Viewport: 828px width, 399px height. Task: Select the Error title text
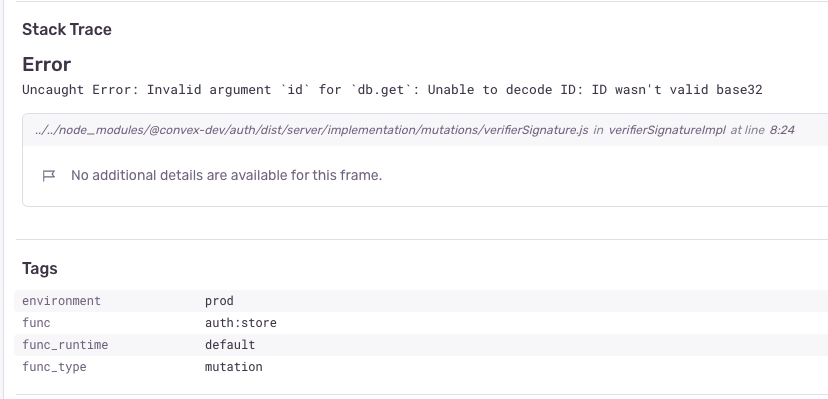pyautogui.click(x=46, y=64)
